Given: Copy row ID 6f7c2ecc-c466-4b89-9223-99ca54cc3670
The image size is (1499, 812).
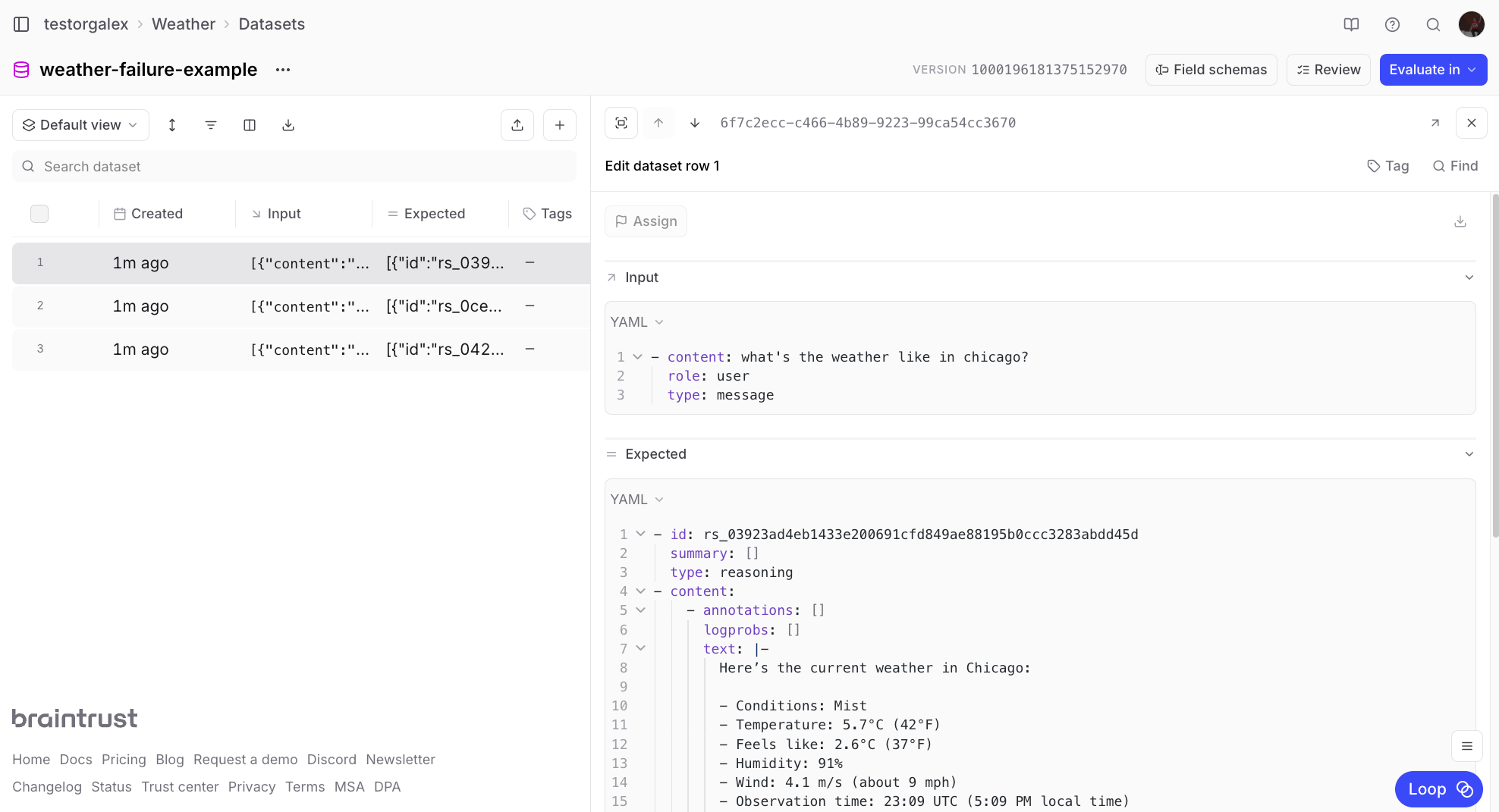Looking at the screenshot, I should (x=868, y=123).
